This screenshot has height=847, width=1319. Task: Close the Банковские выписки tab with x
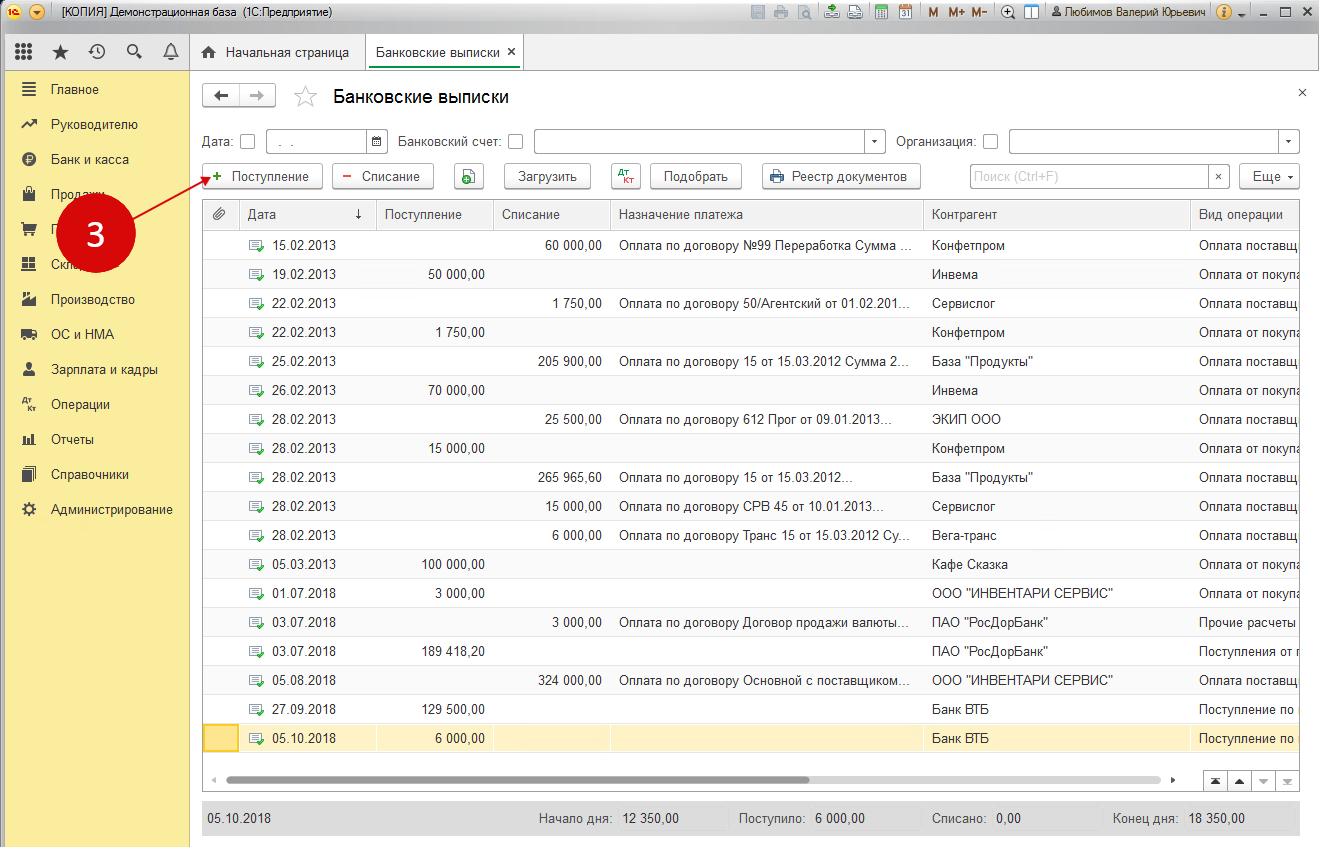(x=511, y=52)
